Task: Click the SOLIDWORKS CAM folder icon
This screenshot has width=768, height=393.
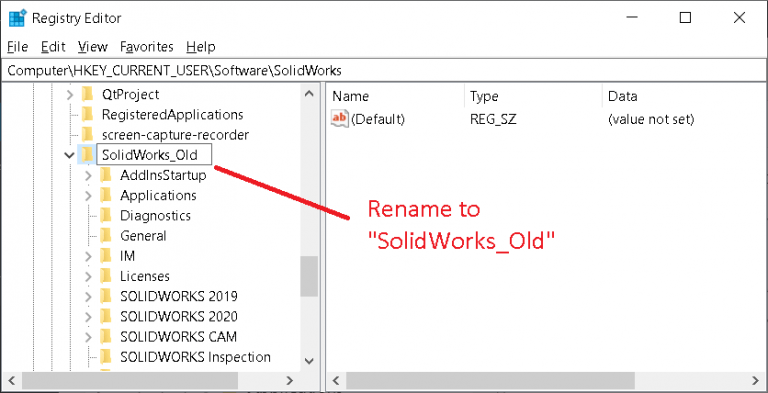Action: pyautogui.click(x=106, y=337)
